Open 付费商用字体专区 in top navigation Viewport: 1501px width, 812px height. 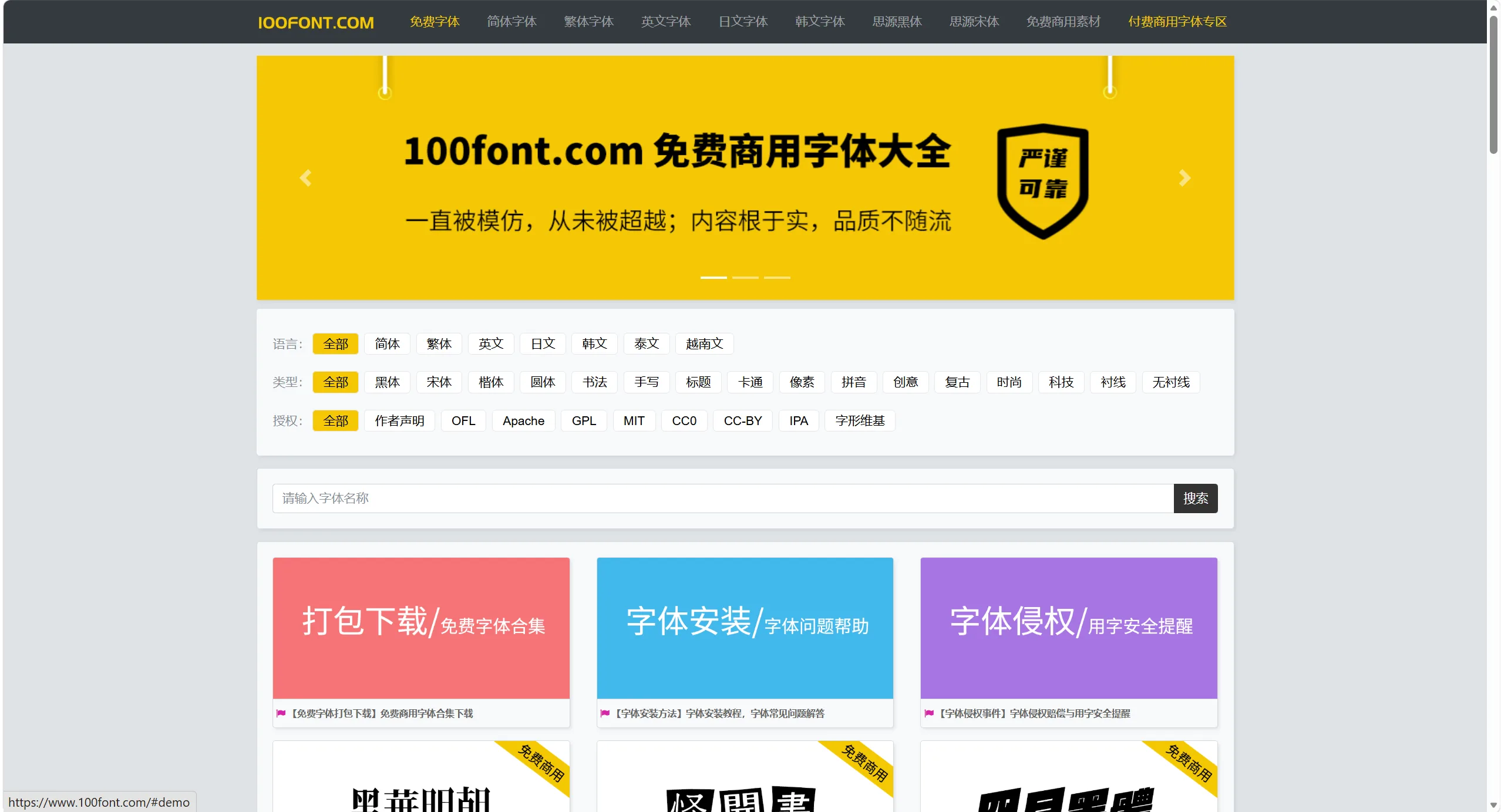1177,22
